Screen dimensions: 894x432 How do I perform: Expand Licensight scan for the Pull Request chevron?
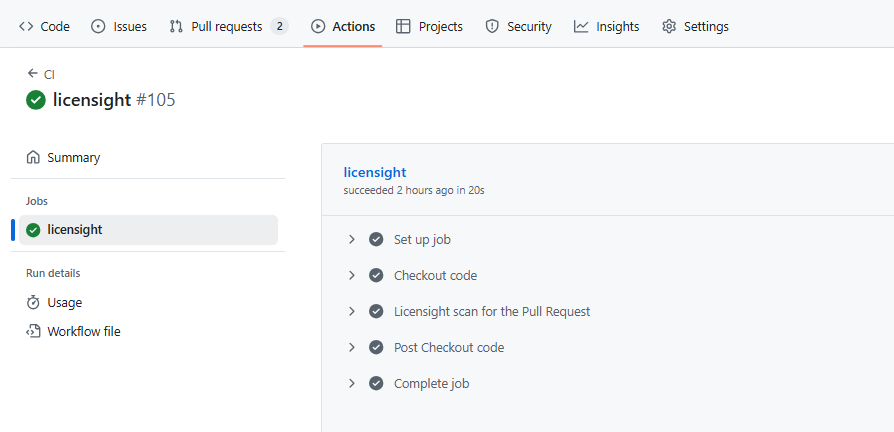pos(352,311)
